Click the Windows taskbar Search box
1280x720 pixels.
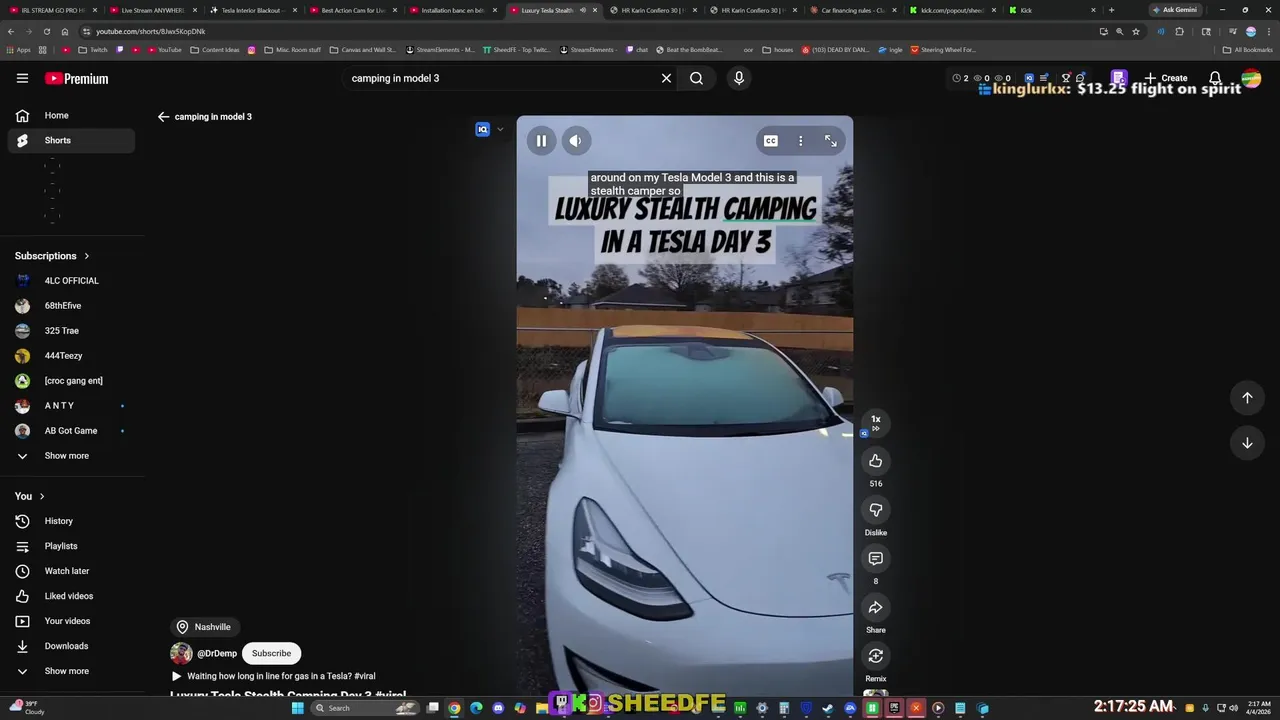click(365, 708)
